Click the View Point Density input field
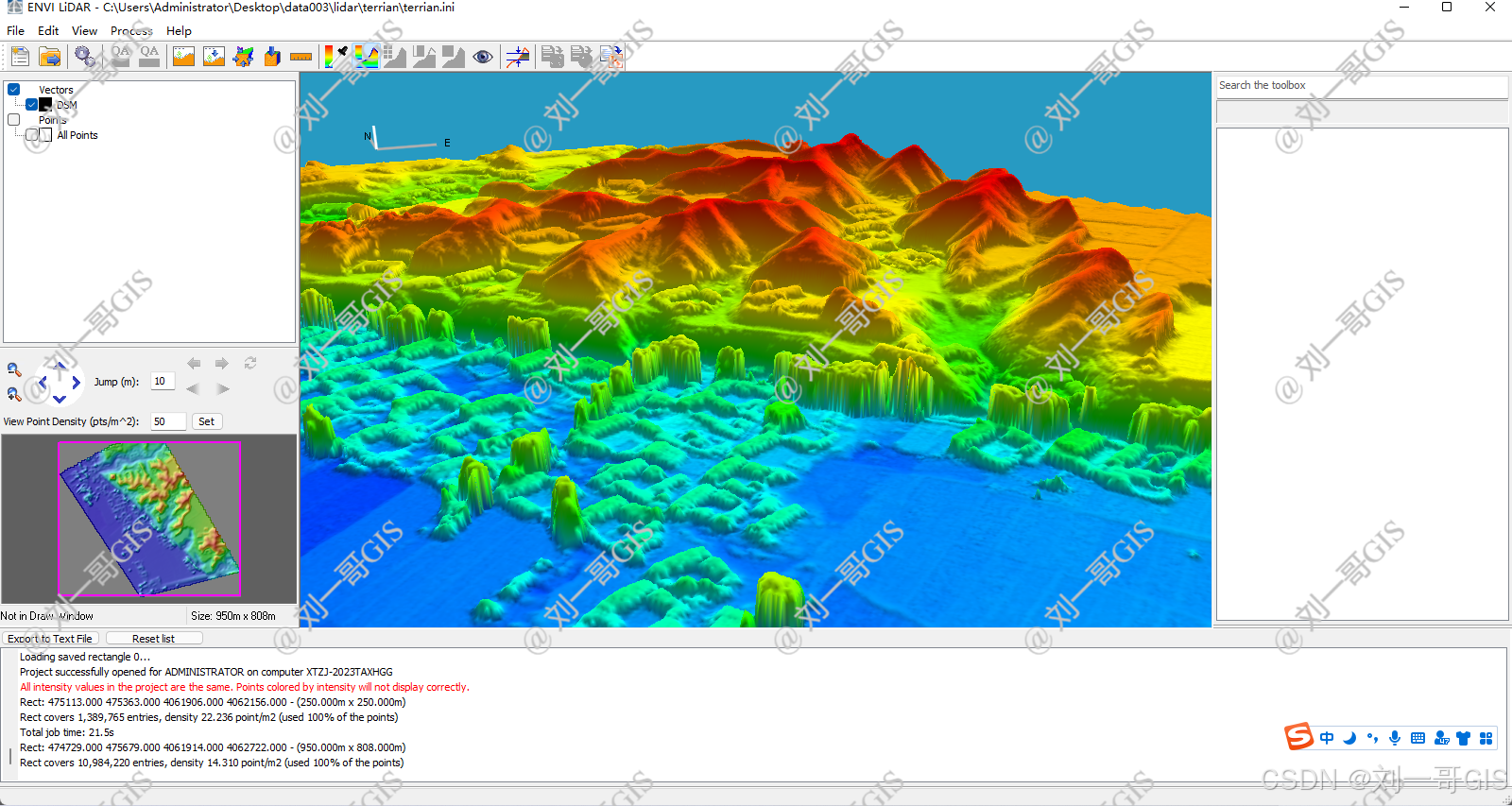1512x806 pixels. pos(168,421)
